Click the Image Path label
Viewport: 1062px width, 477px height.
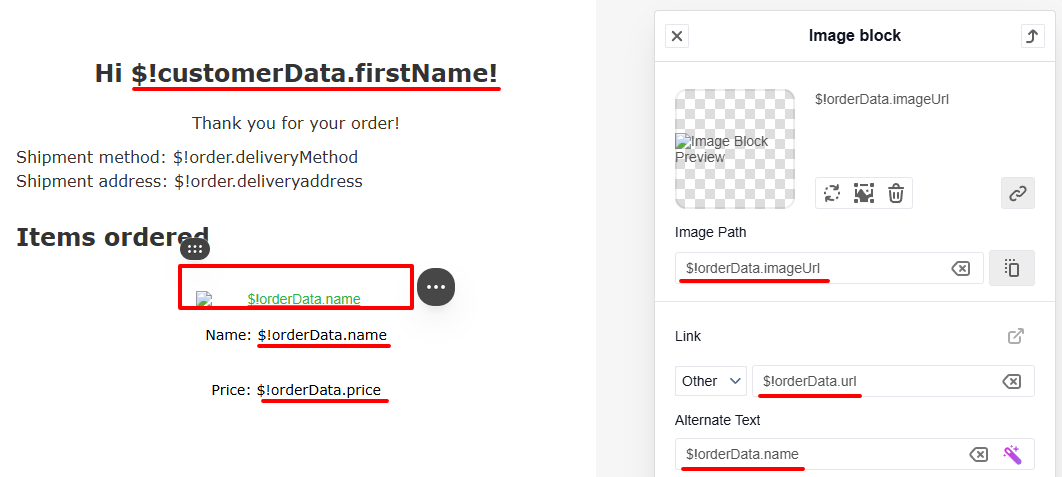point(710,232)
